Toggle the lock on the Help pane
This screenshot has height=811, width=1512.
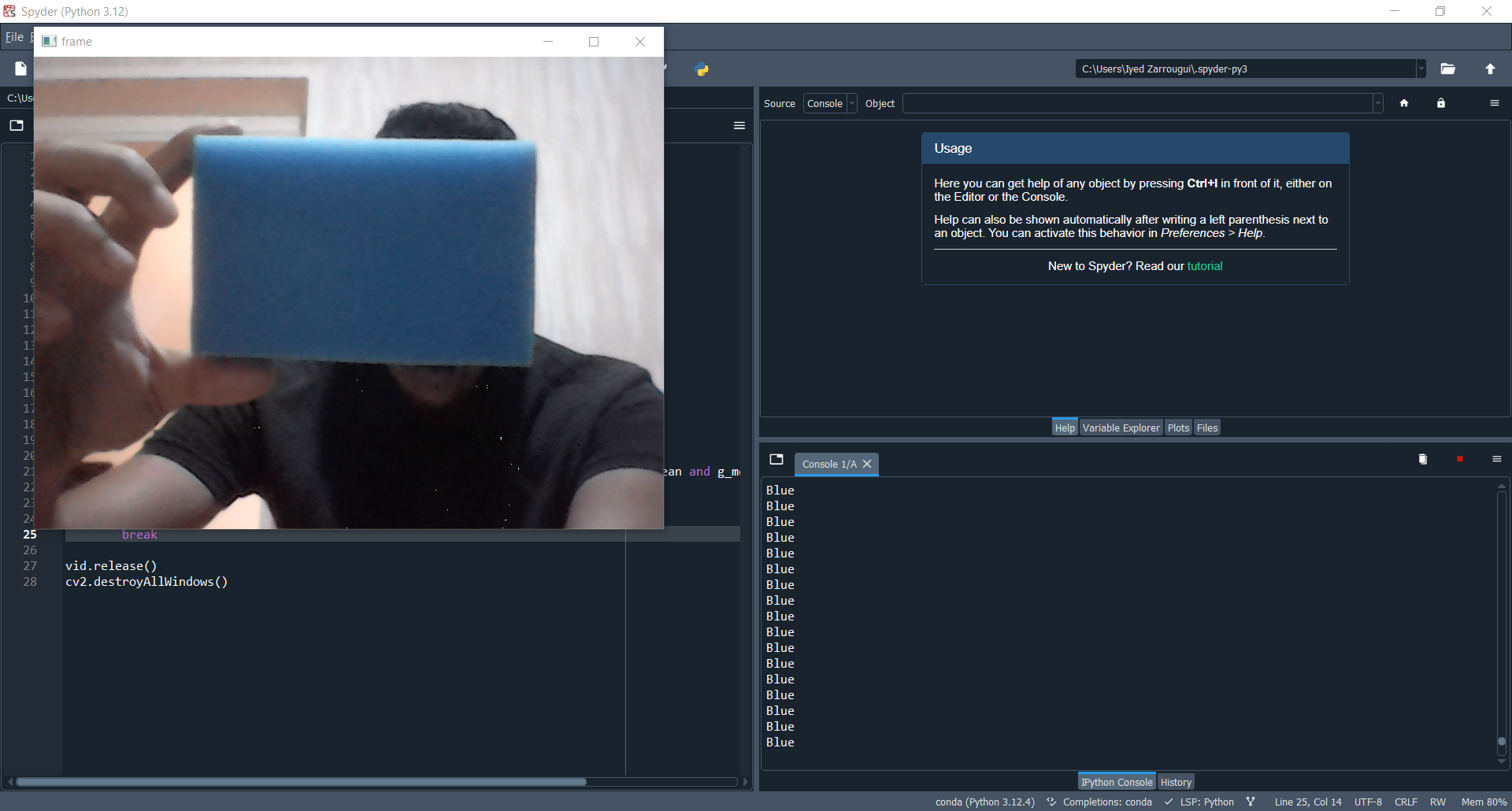click(1440, 103)
